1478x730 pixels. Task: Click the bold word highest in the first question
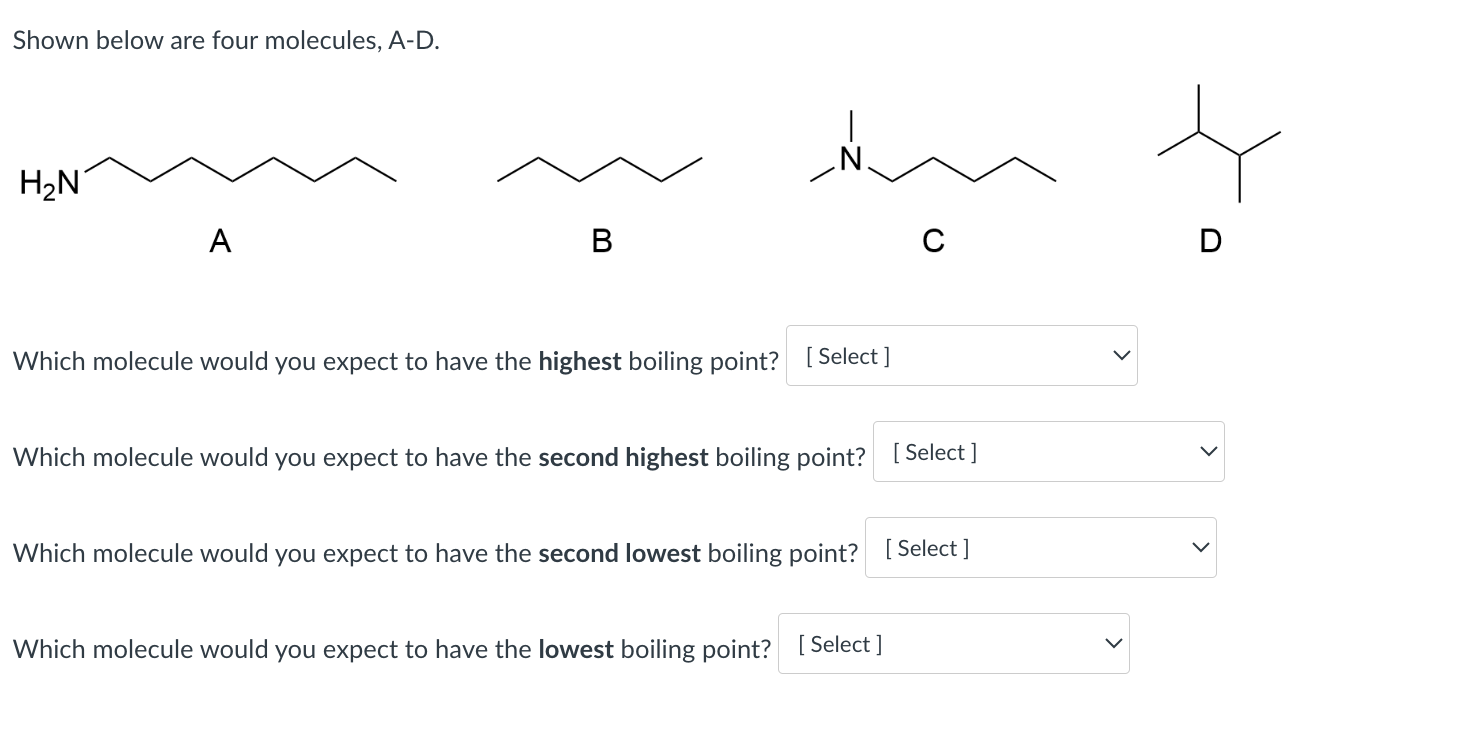580,361
